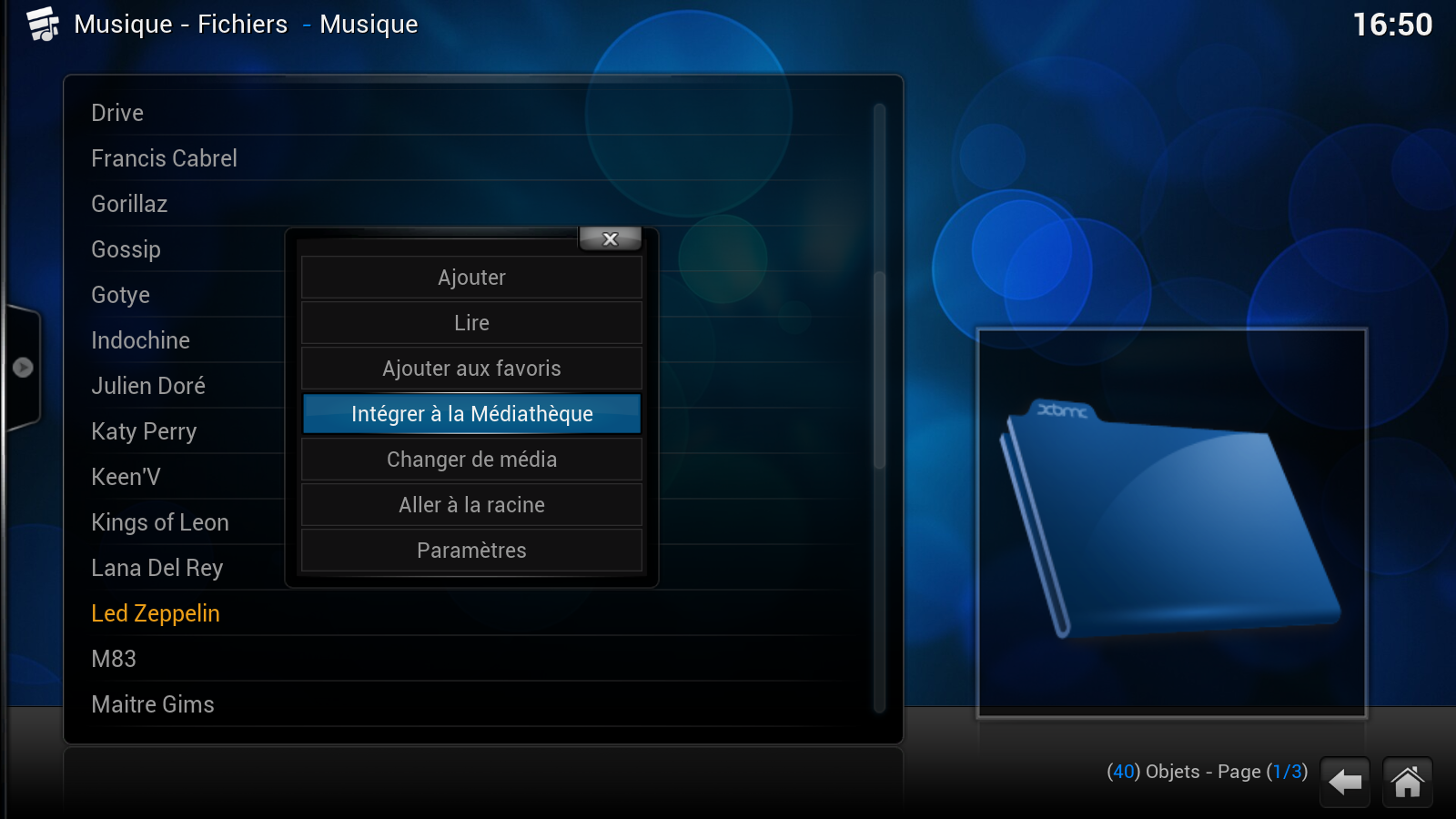Select Aller à la racine
The image size is (1456, 819).
tap(471, 505)
